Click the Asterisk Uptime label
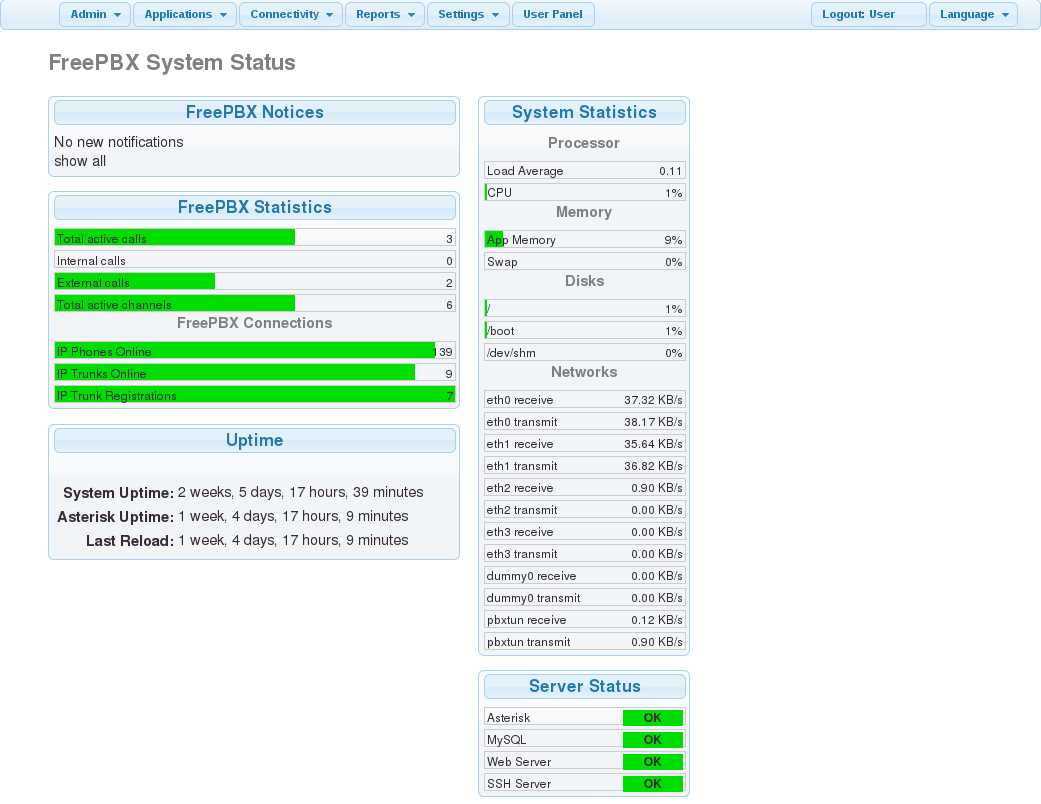Image resolution: width=1041 pixels, height=804 pixels. click(x=116, y=517)
